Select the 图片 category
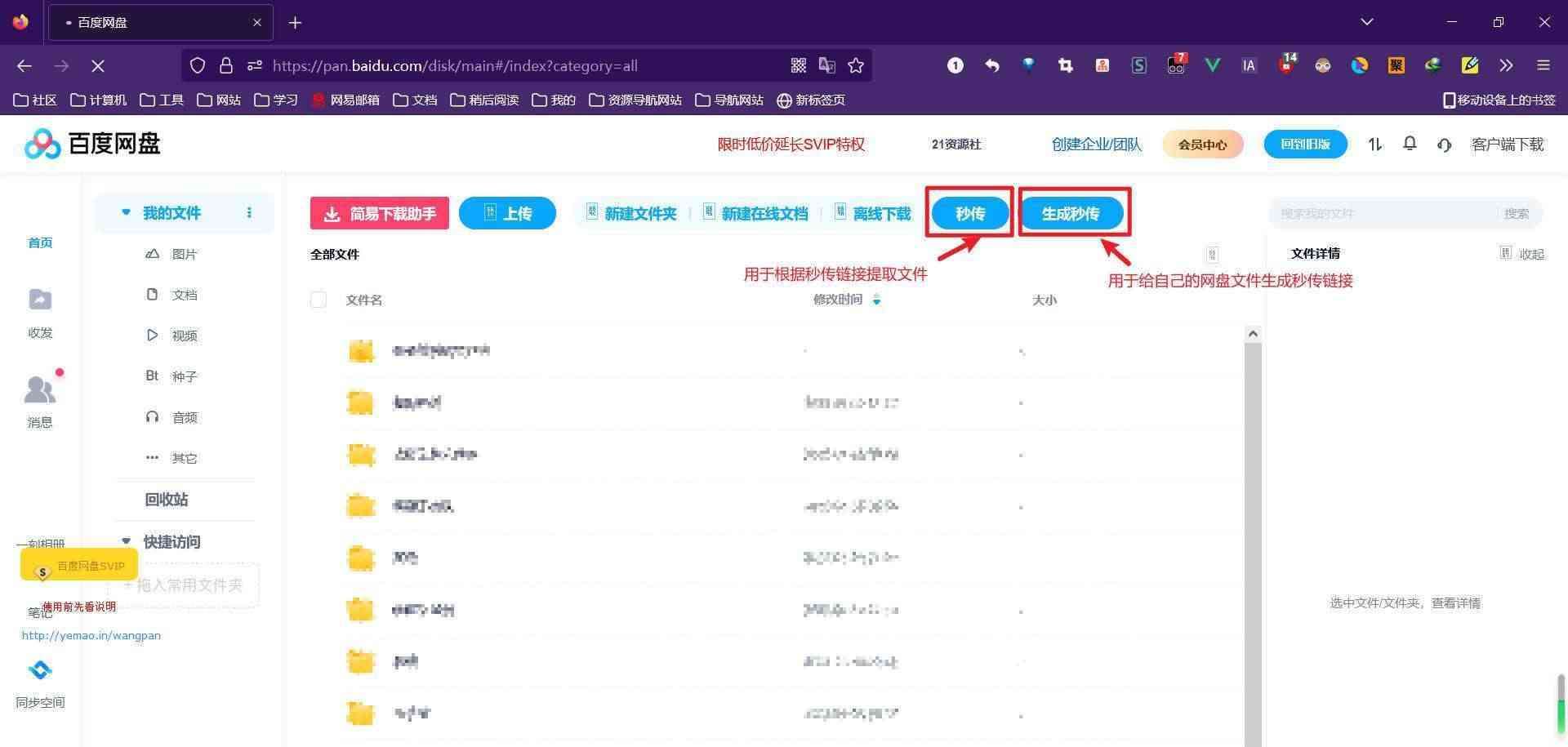 coord(184,254)
